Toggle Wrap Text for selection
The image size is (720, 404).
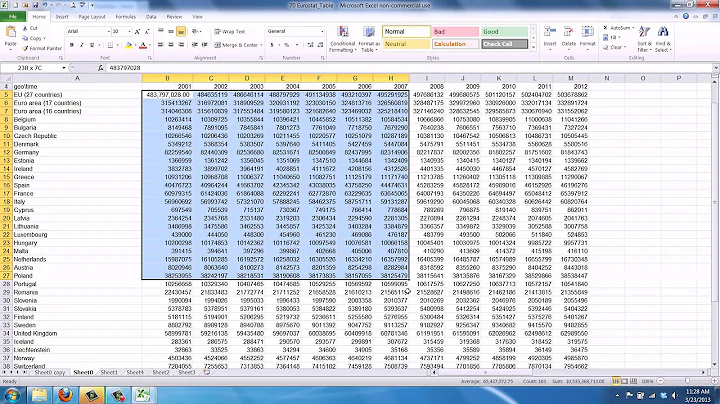point(230,32)
